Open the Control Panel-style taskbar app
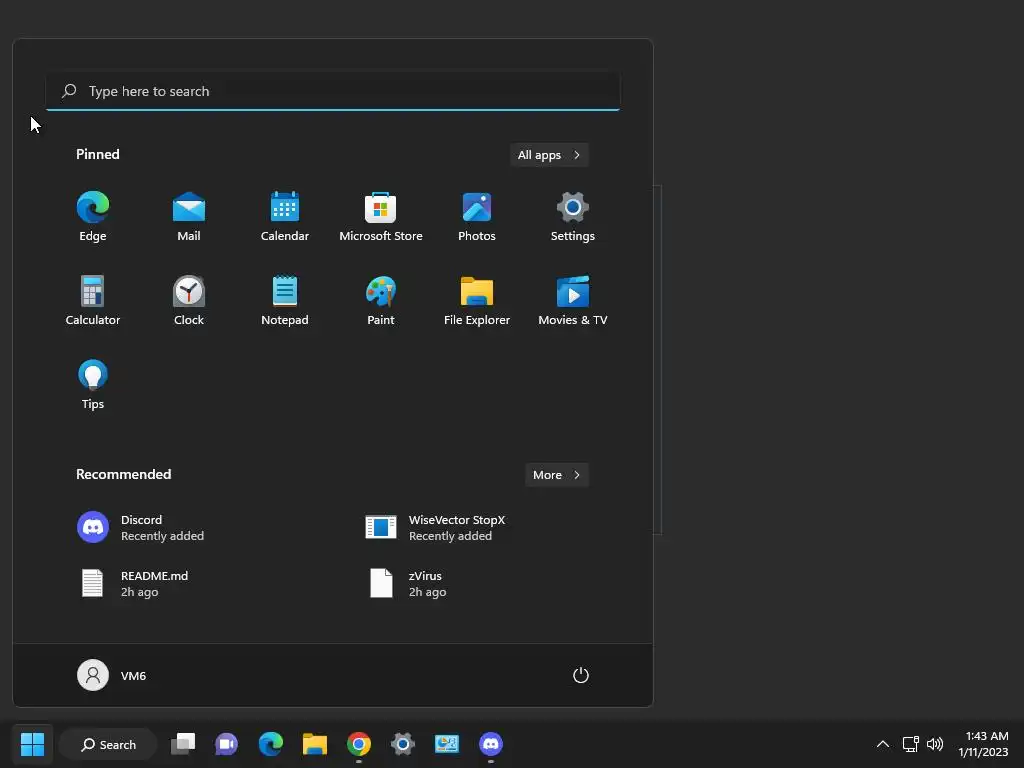1024x768 pixels. [447, 744]
